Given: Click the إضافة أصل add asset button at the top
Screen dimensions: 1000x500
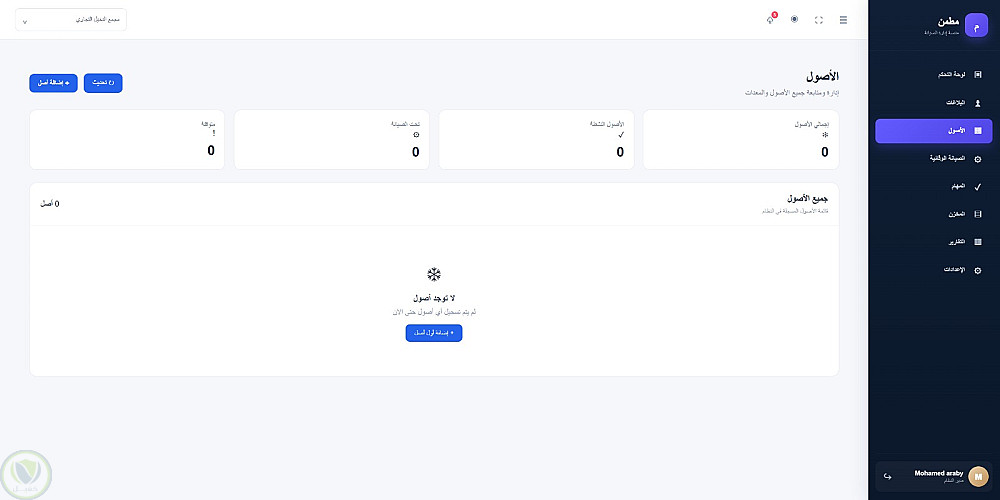Looking at the screenshot, I should (x=54, y=83).
